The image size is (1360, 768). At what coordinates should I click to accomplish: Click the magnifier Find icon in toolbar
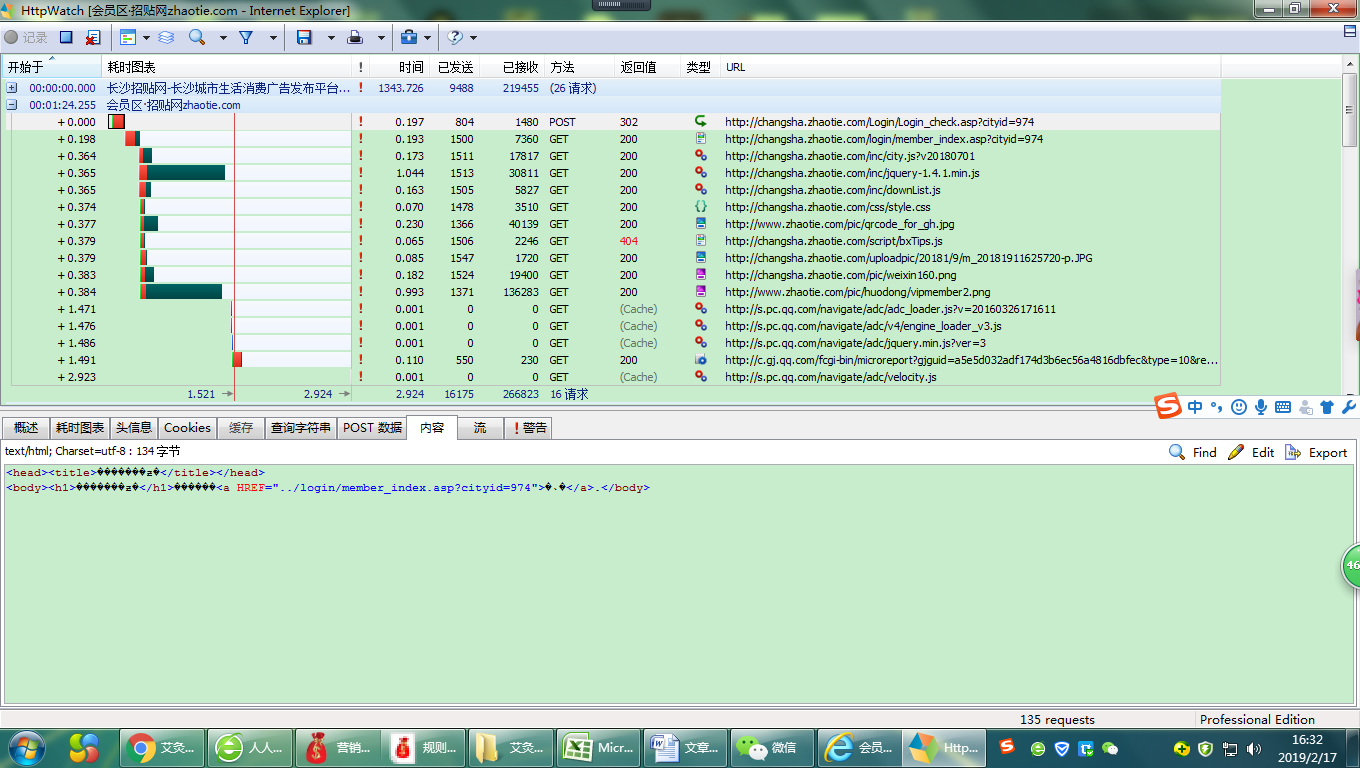coord(197,38)
